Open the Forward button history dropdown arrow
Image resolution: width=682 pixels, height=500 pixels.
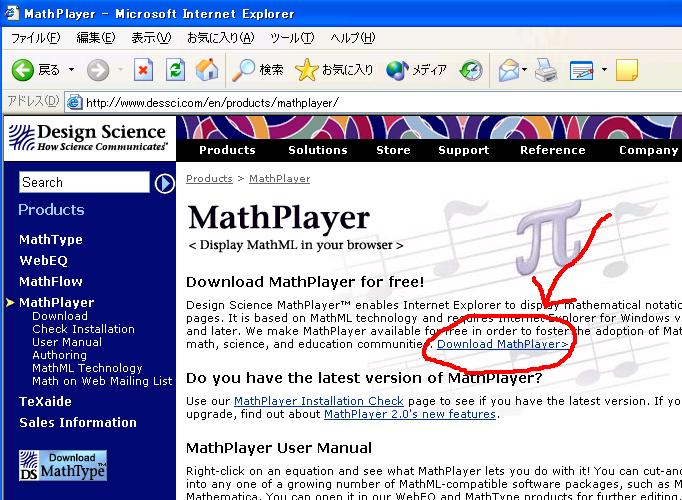(x=120, y=70)
